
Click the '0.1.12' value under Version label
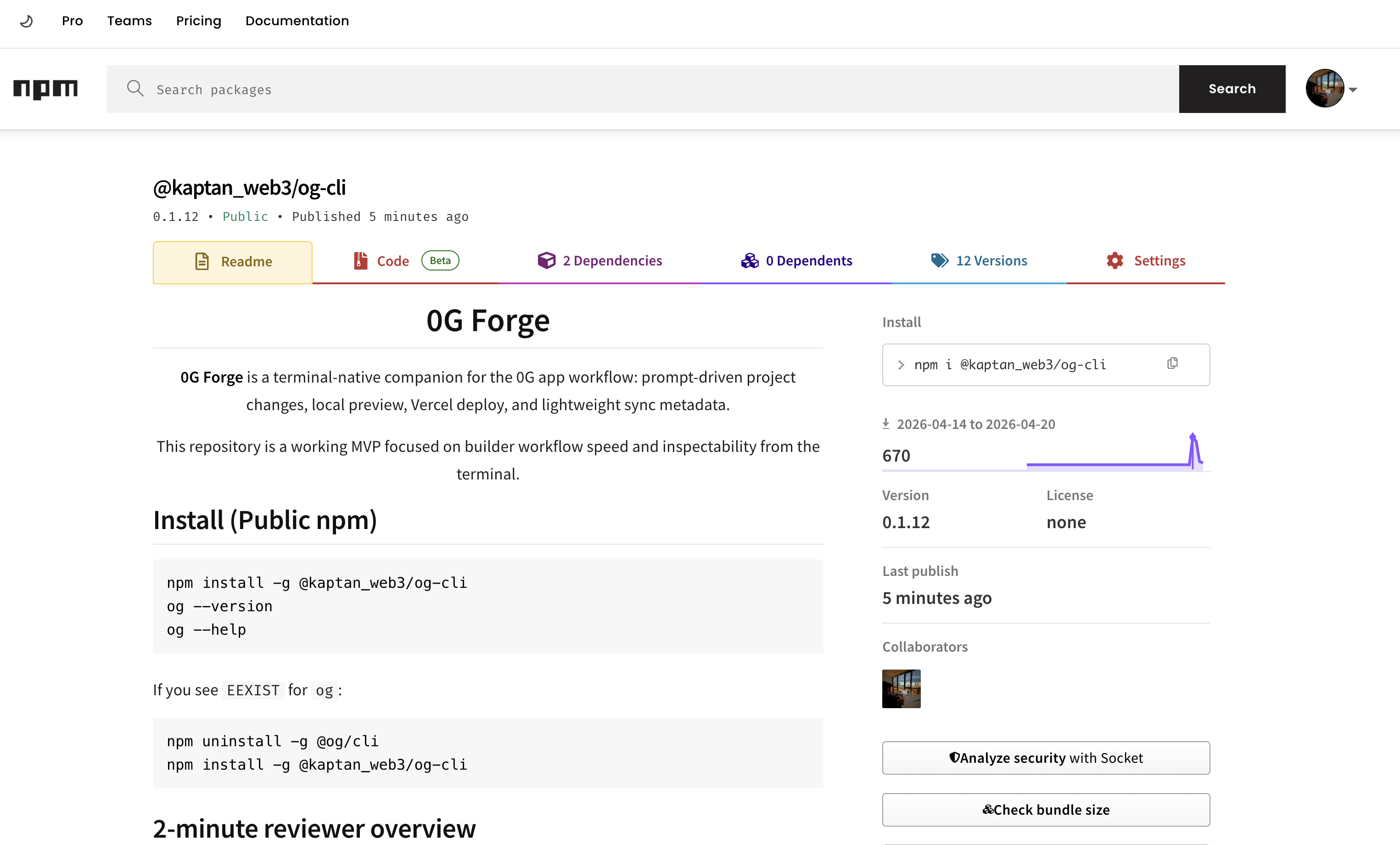point(906,523)
